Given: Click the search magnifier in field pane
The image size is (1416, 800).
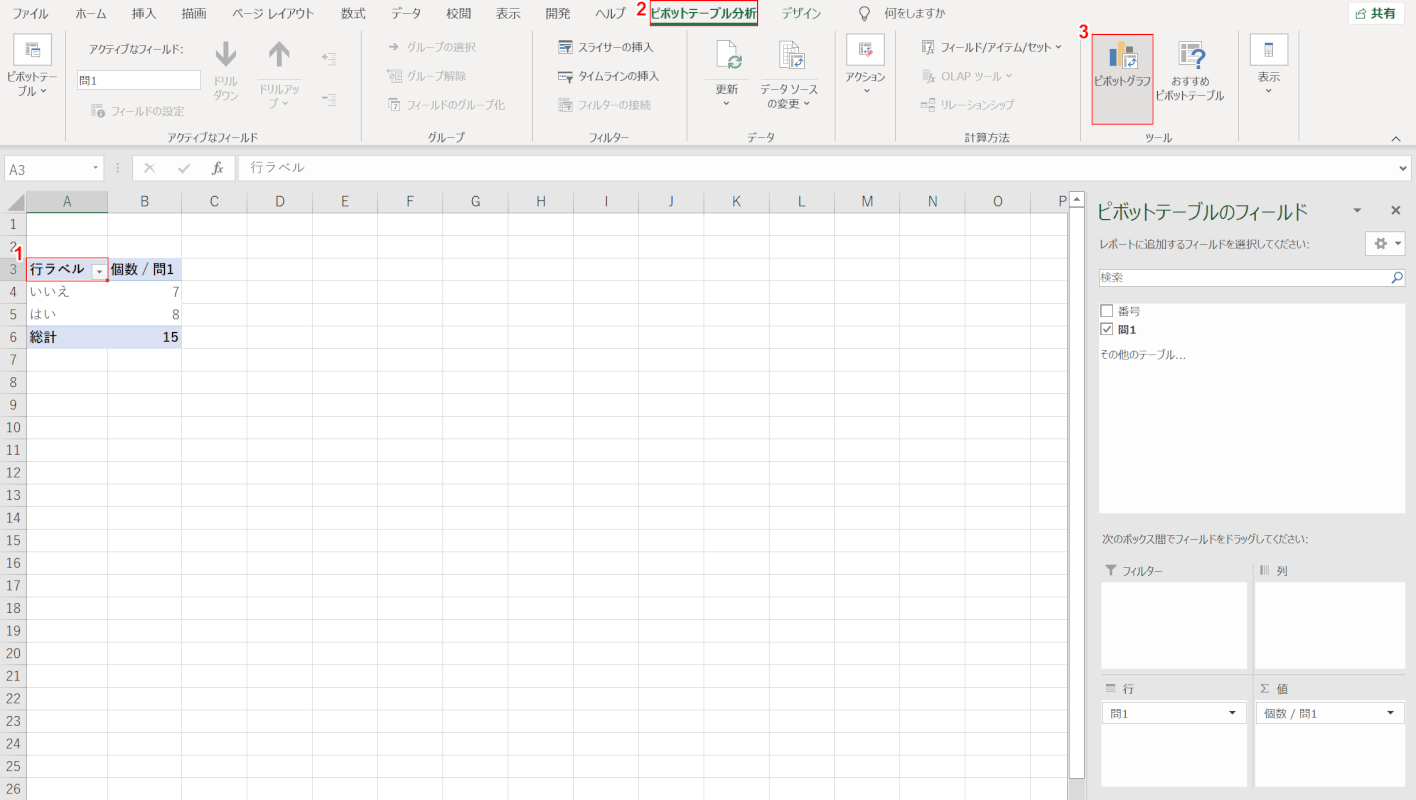Looking at the screenshot, I should tap(1397, 278).
